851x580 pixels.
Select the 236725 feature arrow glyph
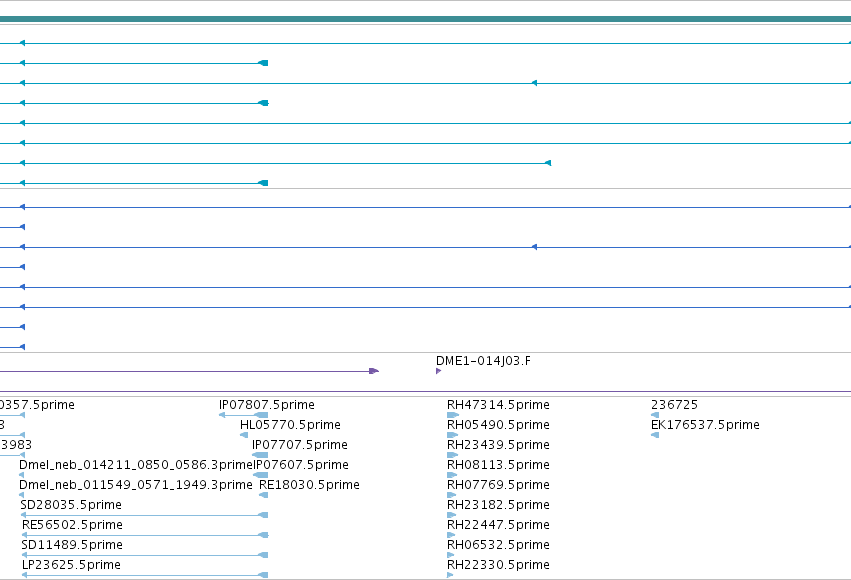pos(655,415)
